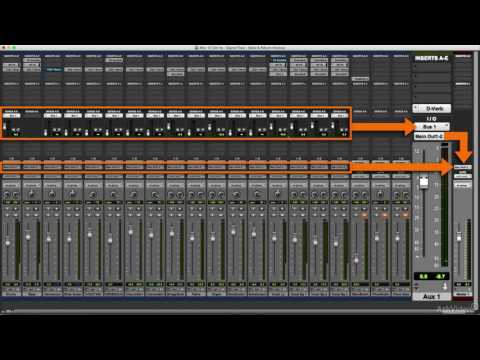Image resolution: width=480 pixels, height=360 pixels.
Task: Open the Main Out output selector on Aux 1
Action: (x=429, y=136)
